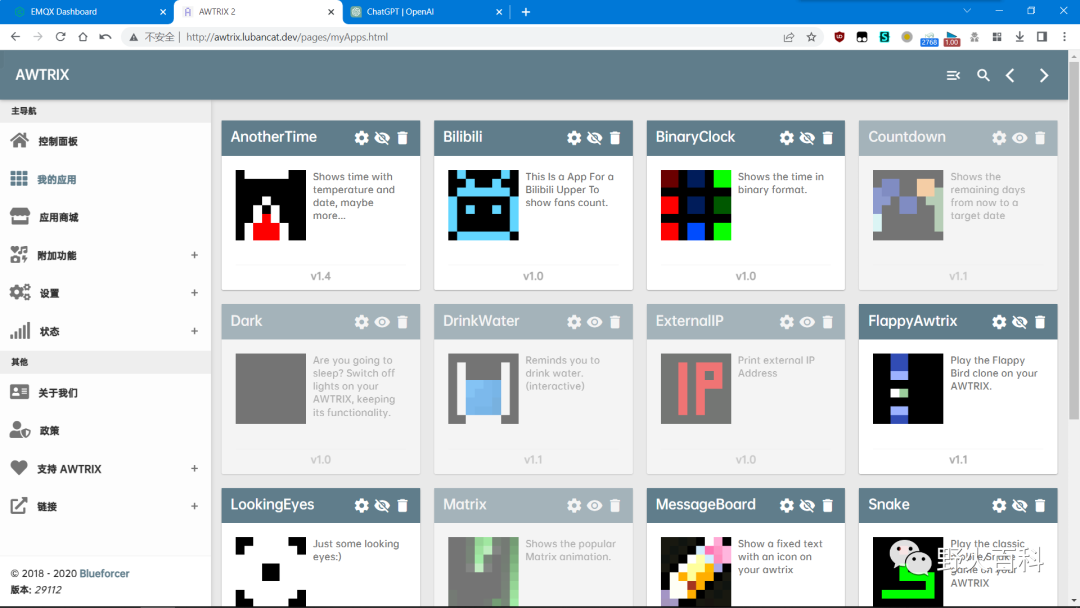
Task: Toggle ExternalIP app visibility
Action: [807, 322]
